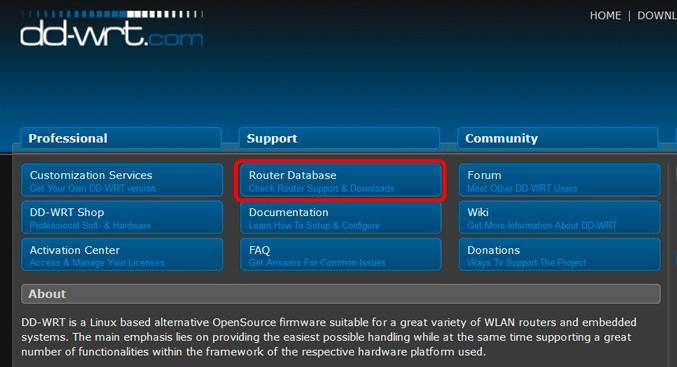Open the FAQ page
Image resolution: width=677 pixels, height=367 pixels.
coord(341,254)
